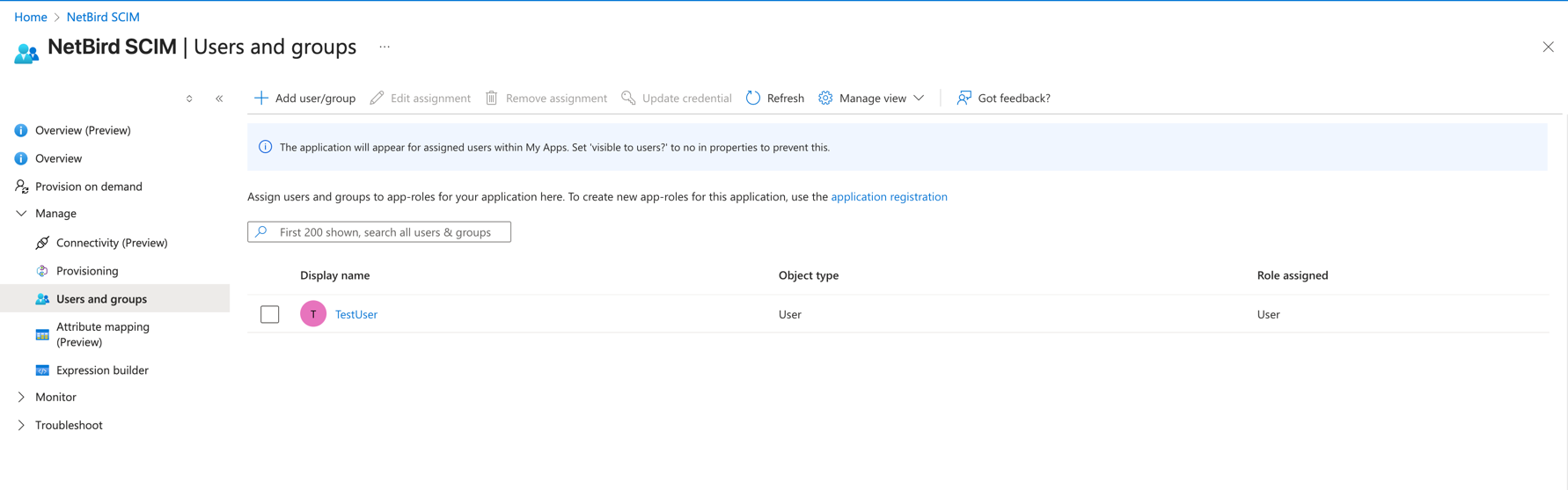Click the Attribute mapping table icon
The image size is (1568, 490).
point(42,334)
